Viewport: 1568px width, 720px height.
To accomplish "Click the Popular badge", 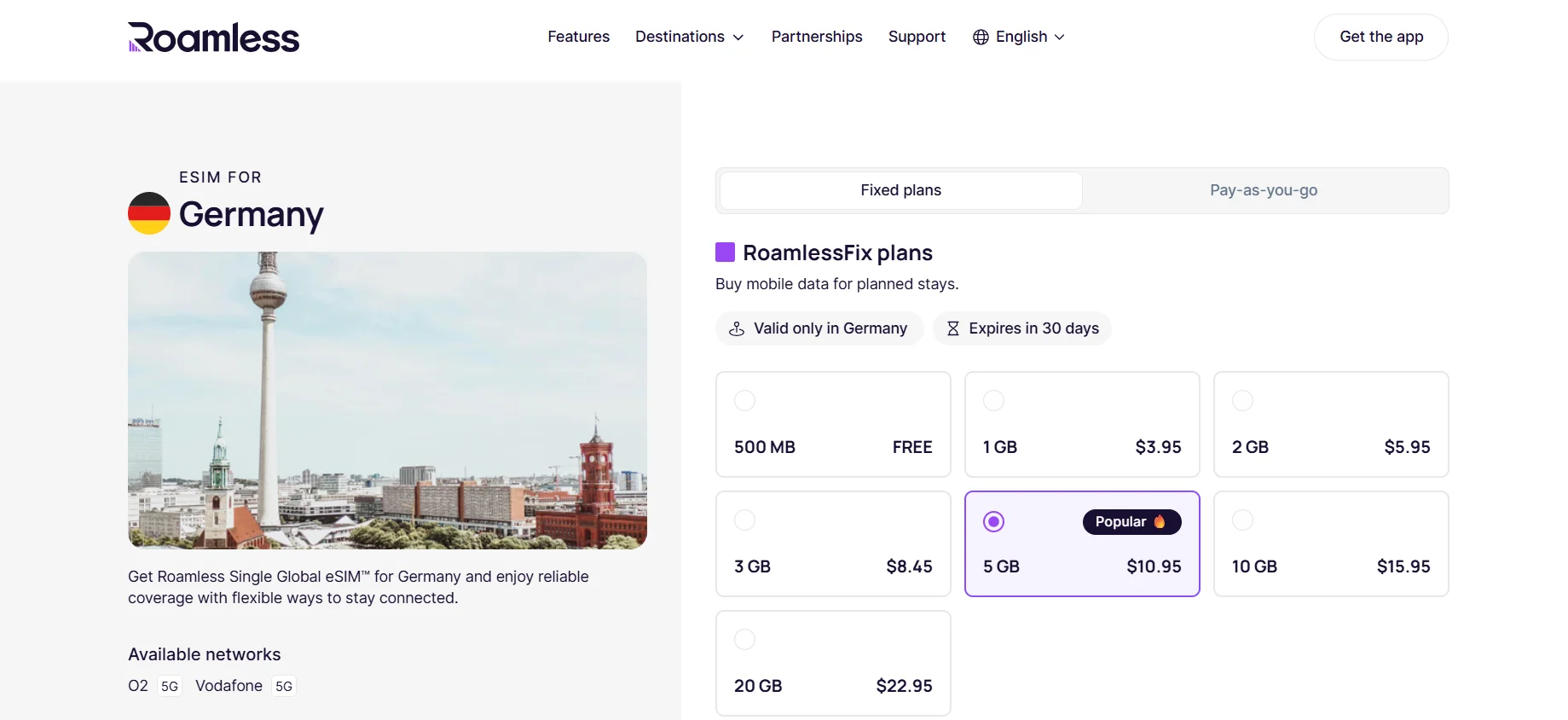I will pyautogui.click(x=1131, y=521).
